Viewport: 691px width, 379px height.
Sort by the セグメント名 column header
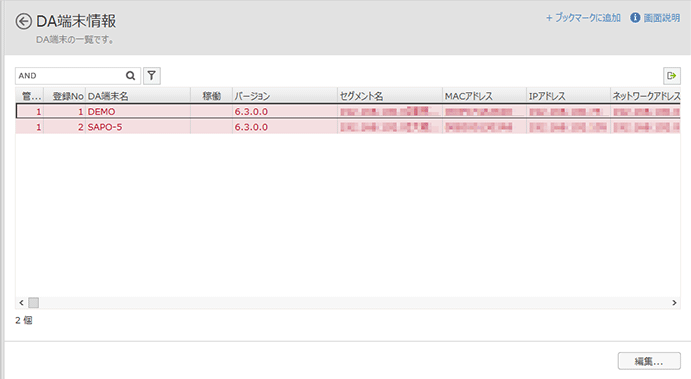[x=390, y=96]
